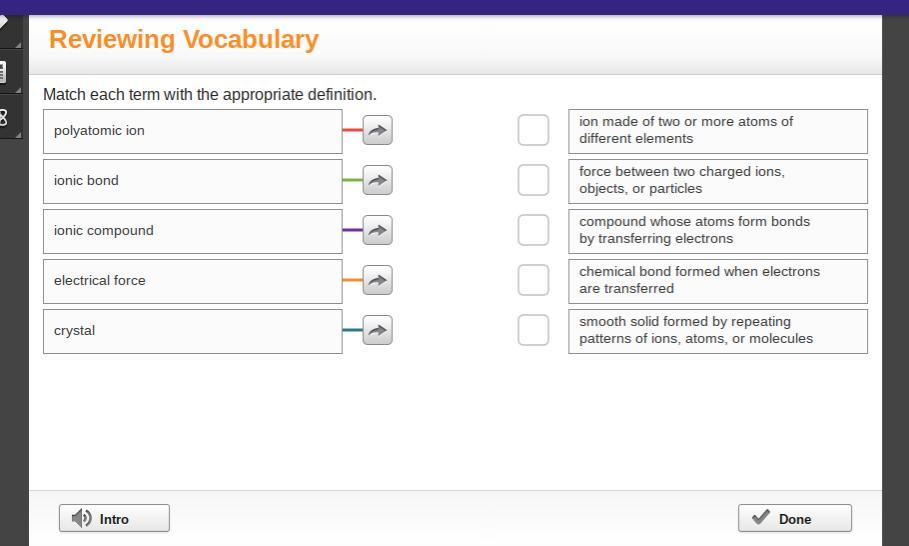The height and width of the screenshot is (546, 909).
Task: Click the 'crystal' term box
Action: [192, 331]
